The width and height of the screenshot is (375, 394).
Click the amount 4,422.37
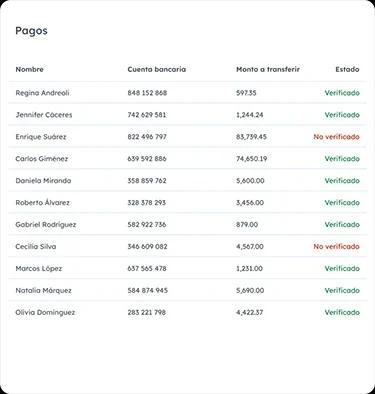249,313
